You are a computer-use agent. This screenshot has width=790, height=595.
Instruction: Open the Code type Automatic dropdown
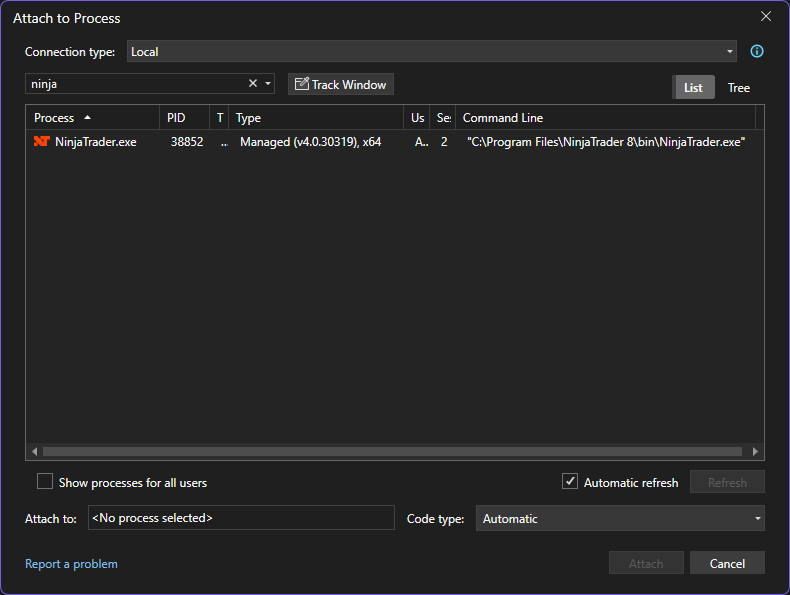620,518
